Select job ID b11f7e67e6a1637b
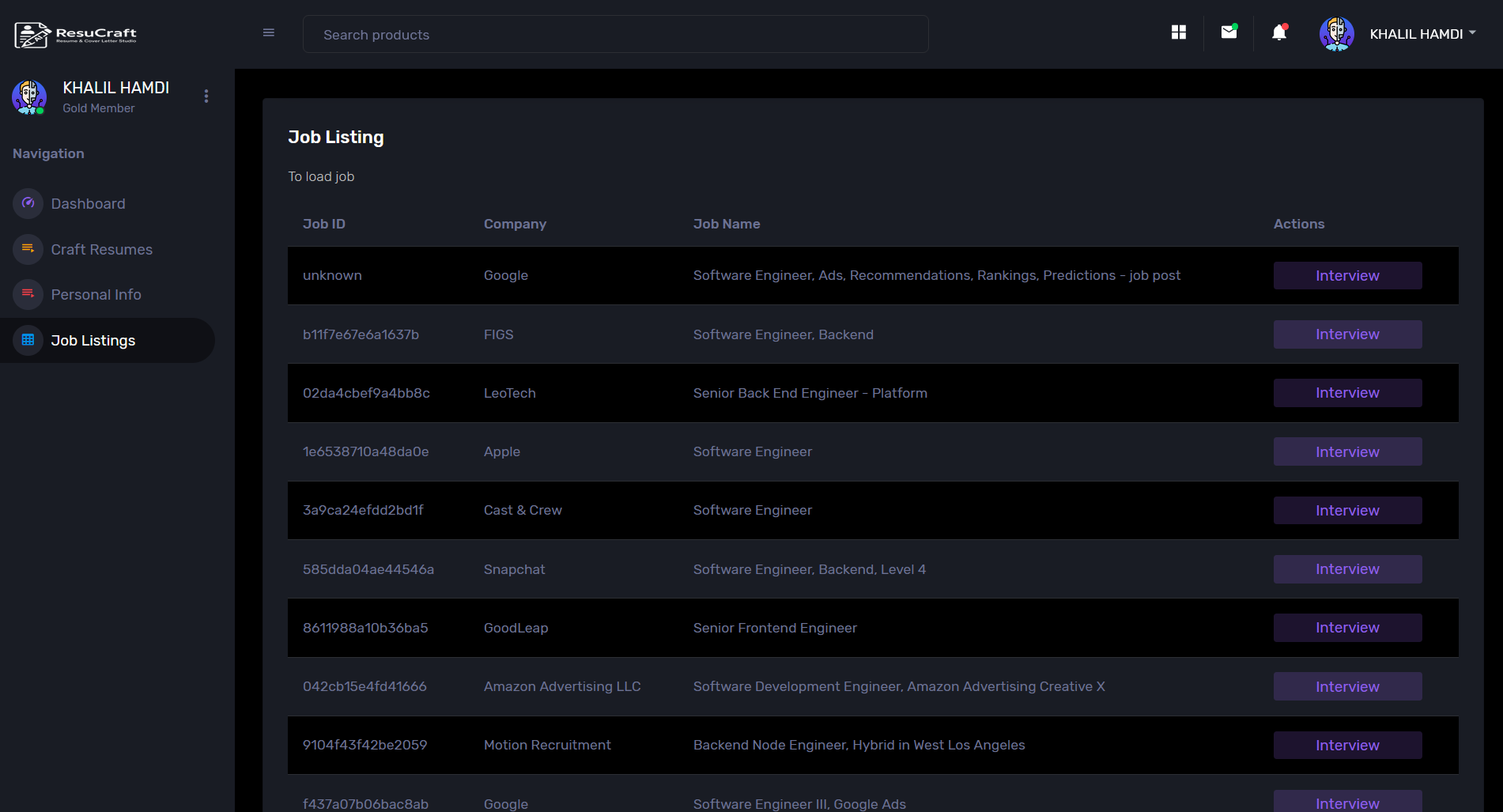 (361, 334)
